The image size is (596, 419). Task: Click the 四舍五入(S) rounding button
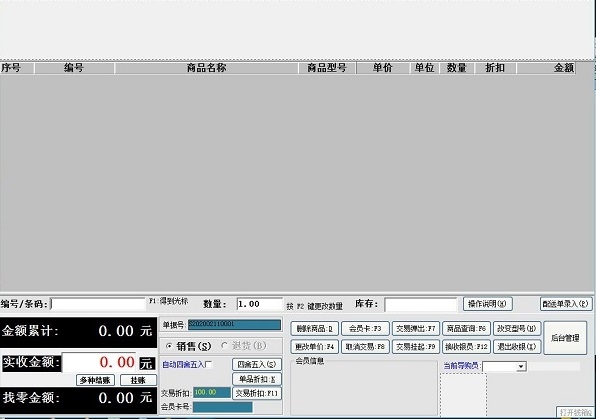(x=257, y=364)
